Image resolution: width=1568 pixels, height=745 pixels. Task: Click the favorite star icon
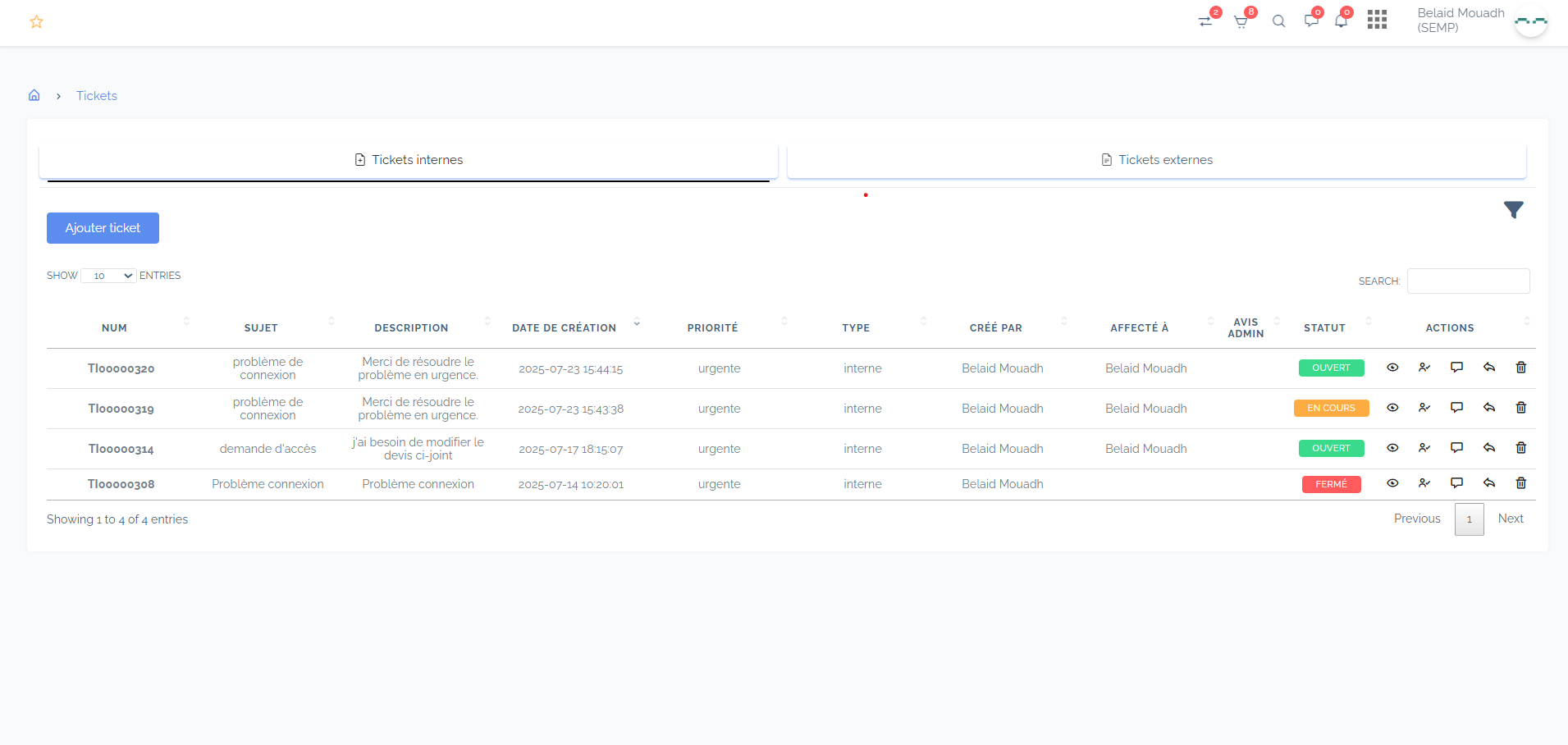click(x=36, y=22)
